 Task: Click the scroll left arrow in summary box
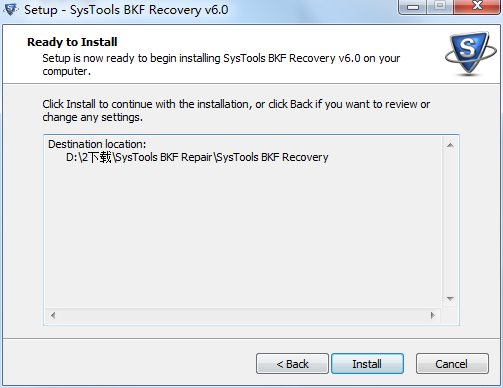point(53,315)
